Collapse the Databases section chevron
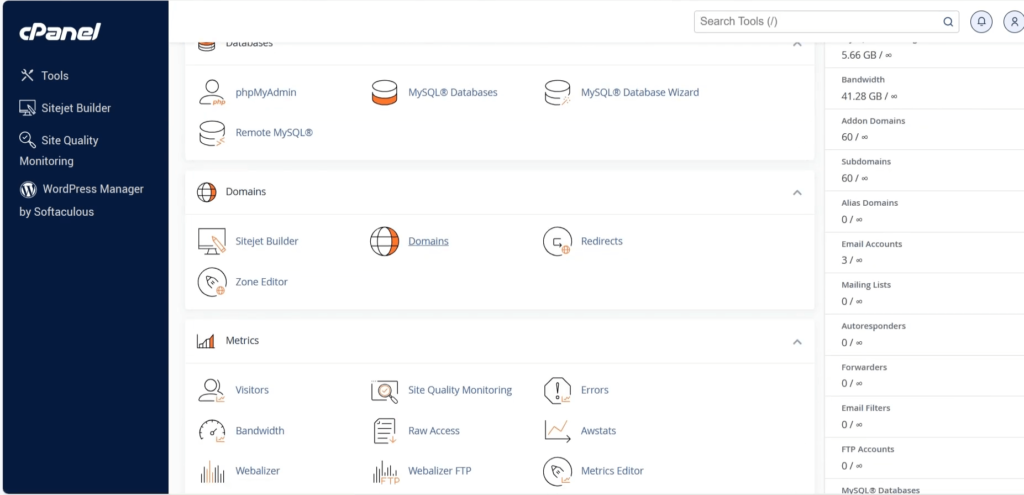The height and width of the screenshot is (495, 1024). click(x=797, y=44)
